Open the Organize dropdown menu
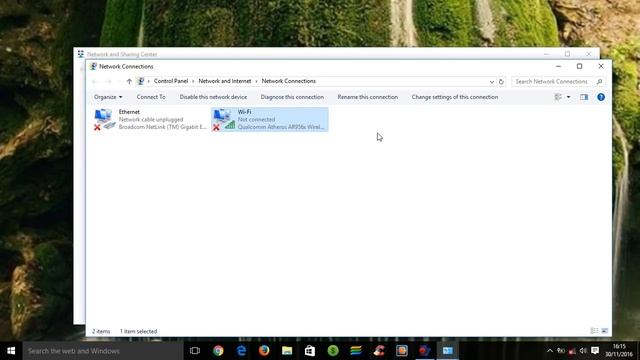This screenshot has height=360, width=640. tap(108, 97)
